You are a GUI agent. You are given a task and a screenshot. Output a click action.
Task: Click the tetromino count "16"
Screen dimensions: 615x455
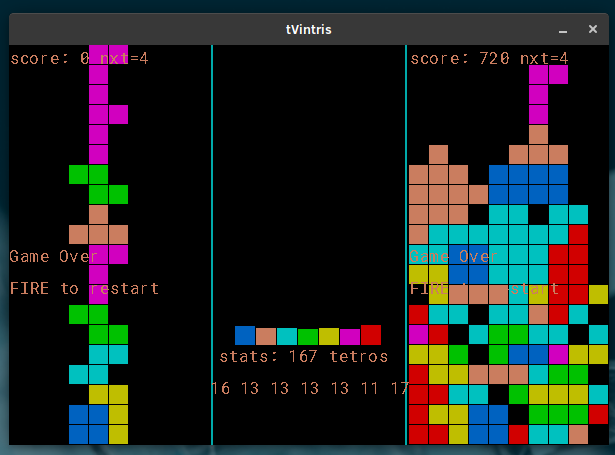tap(221, 388)
